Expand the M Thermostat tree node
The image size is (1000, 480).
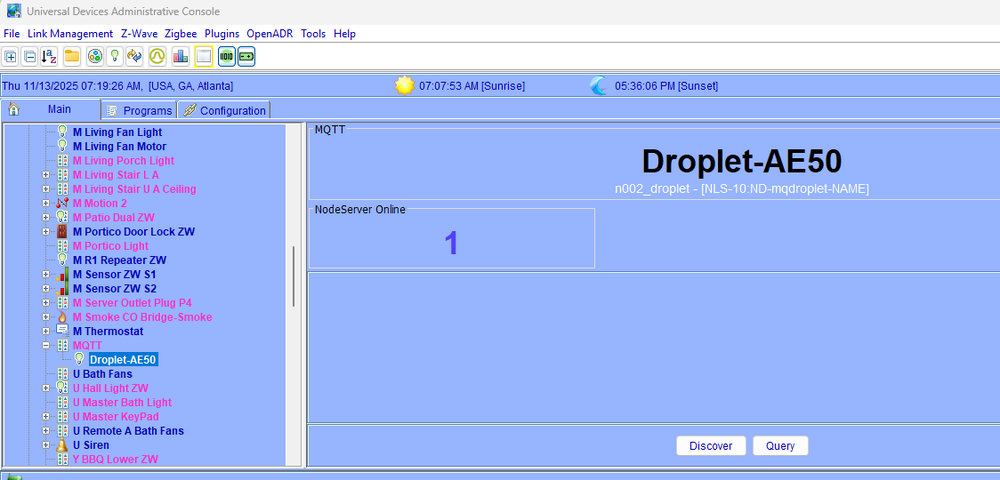pos(46,331)
